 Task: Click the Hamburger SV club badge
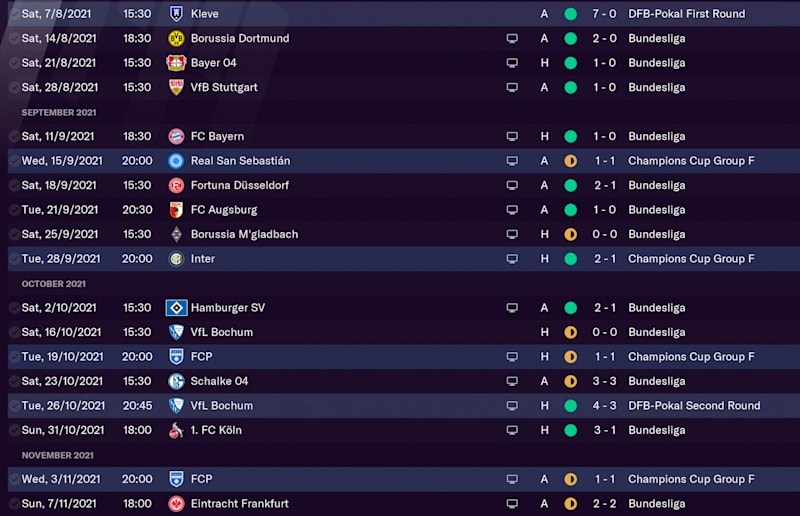[176, 308]
